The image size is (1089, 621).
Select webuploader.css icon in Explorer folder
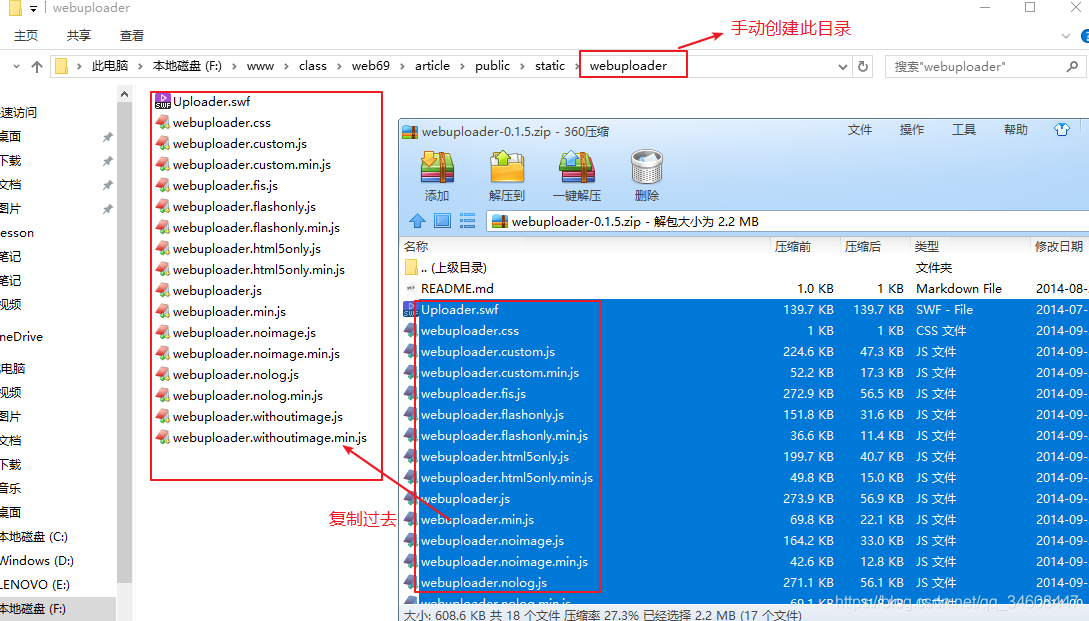(163, 122)
